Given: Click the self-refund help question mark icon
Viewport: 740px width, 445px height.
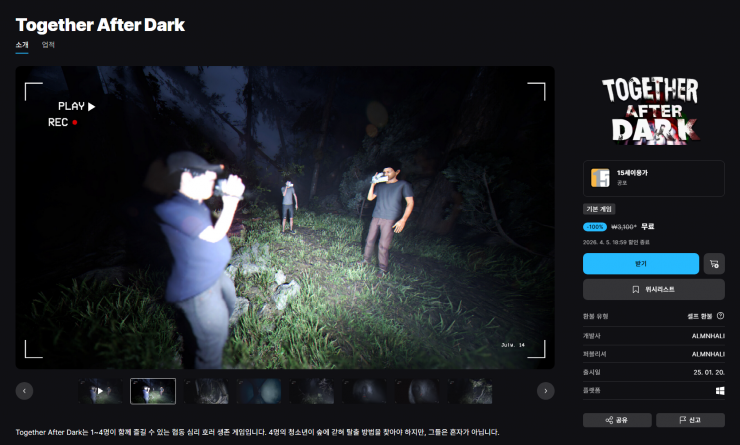Looking at the screenshot, I should pyautogui.click(x=720, y=315).
